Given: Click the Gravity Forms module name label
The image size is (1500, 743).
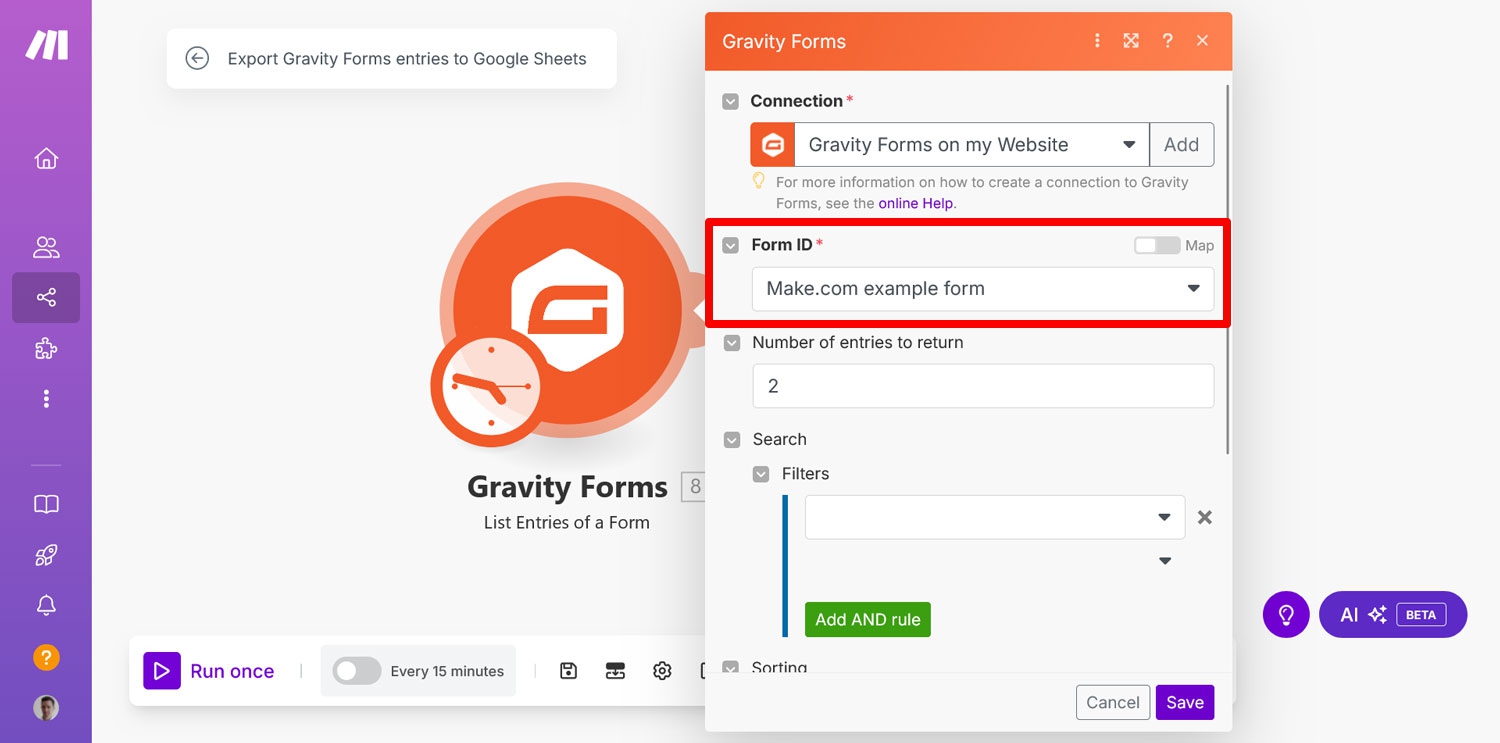Looking at the screenshot, I should pos(567,487).
